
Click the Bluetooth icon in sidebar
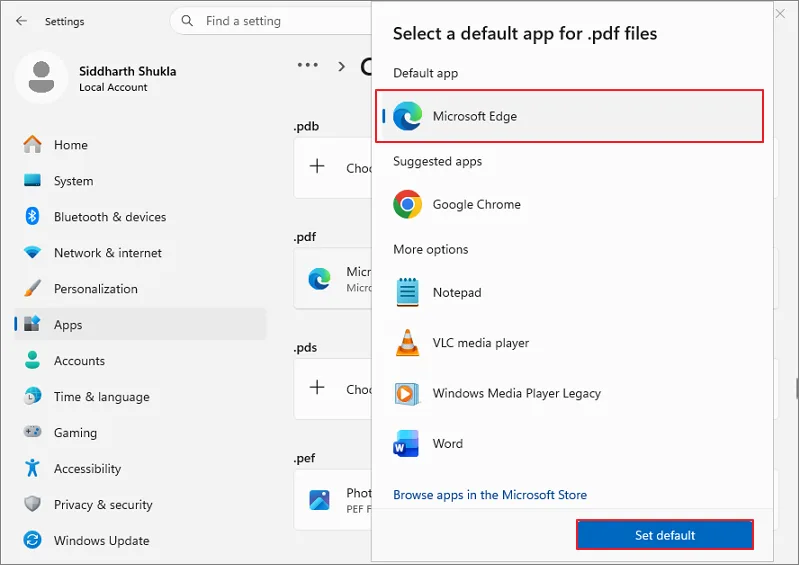(x=32, y=216)
